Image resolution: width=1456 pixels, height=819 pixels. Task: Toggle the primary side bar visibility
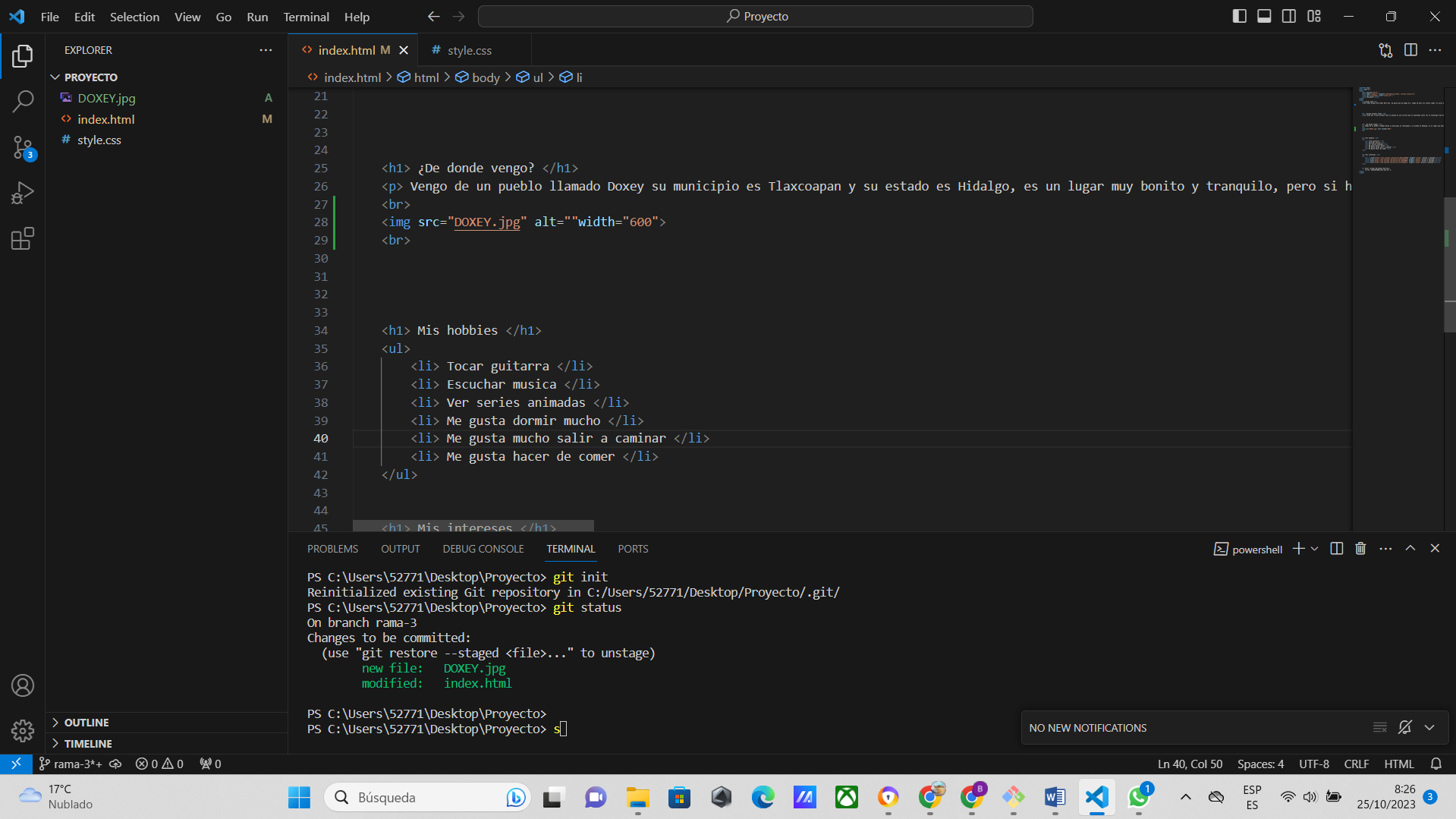(1239, 16)
